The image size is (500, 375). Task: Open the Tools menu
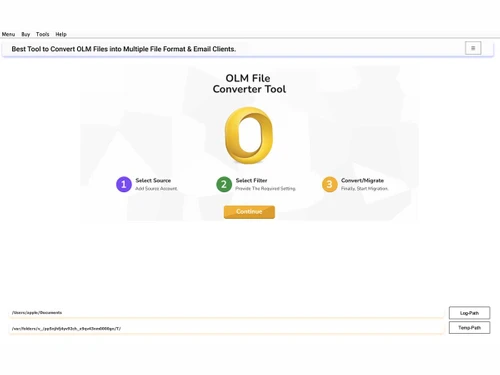tap(42, 34)
